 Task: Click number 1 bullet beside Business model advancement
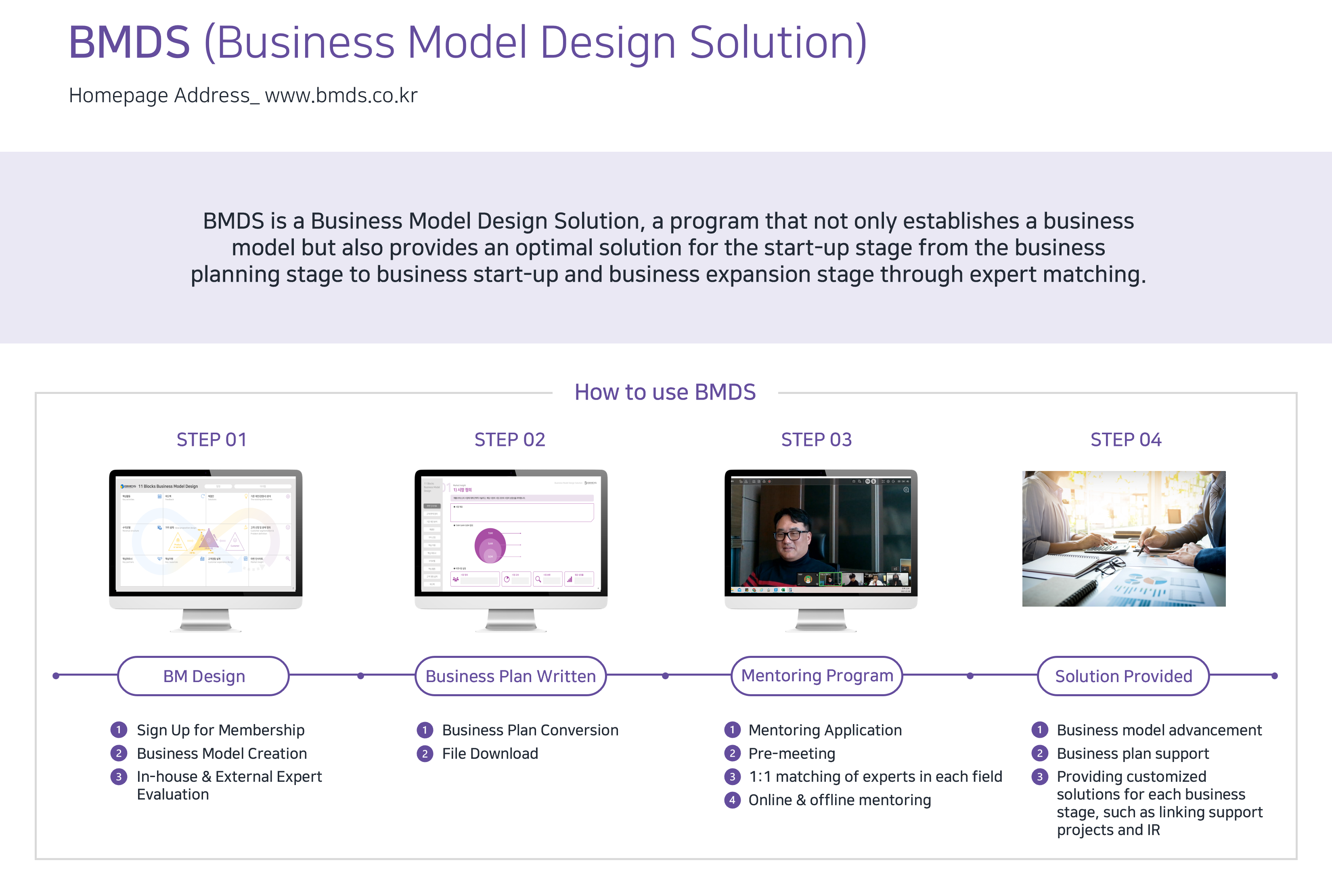pos(1039,730)
